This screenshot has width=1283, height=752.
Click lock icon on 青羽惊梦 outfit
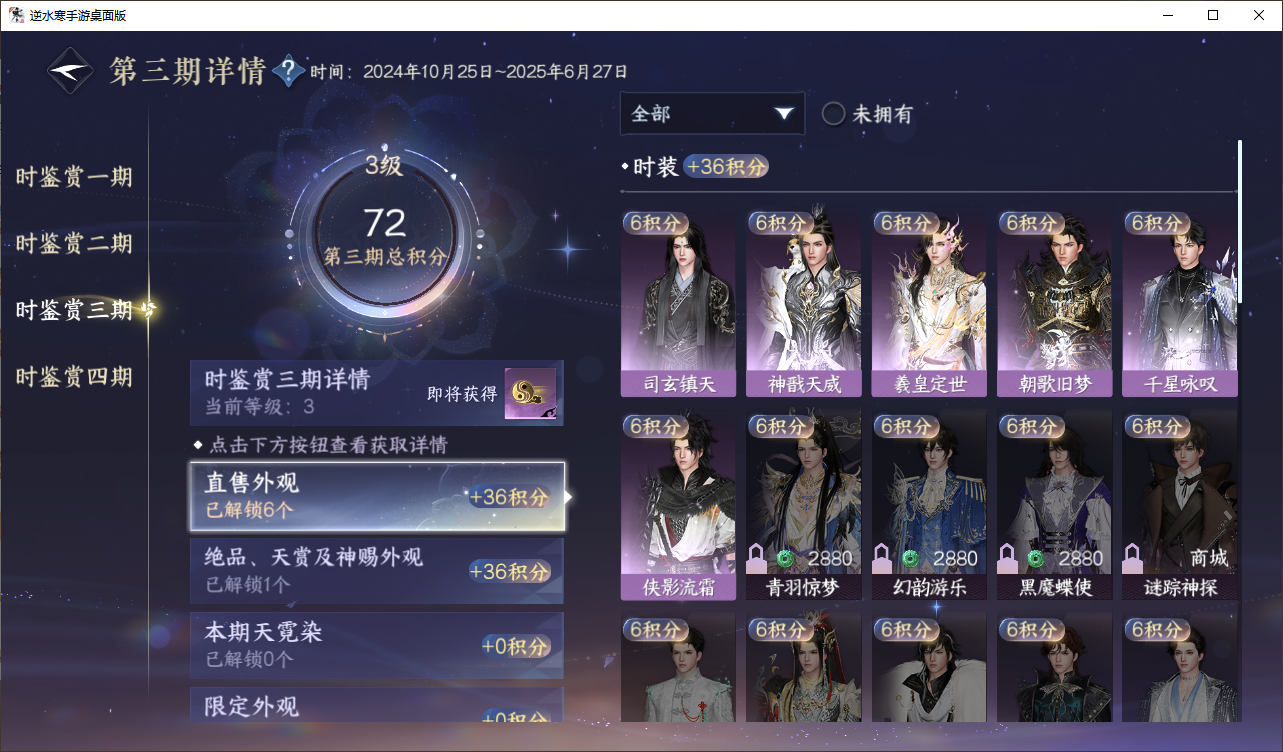pyautogui.click(x=757, y=556)
